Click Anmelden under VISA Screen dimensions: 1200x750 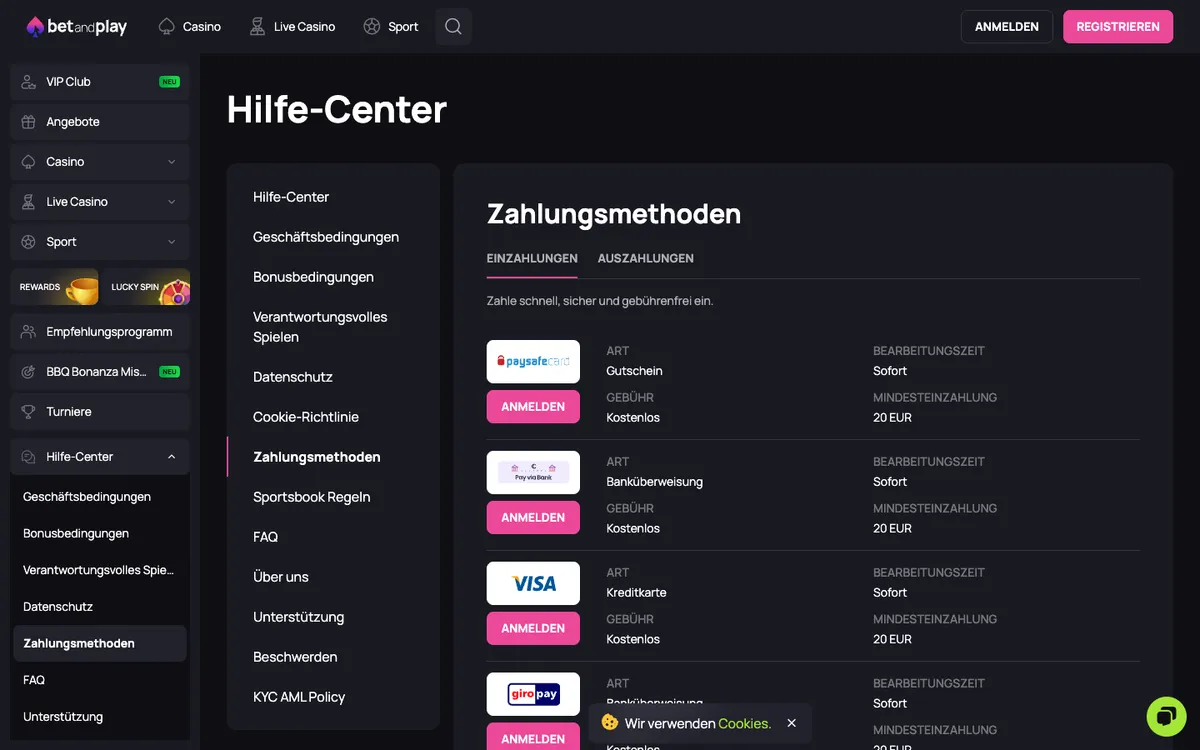(x=533, y=629)
